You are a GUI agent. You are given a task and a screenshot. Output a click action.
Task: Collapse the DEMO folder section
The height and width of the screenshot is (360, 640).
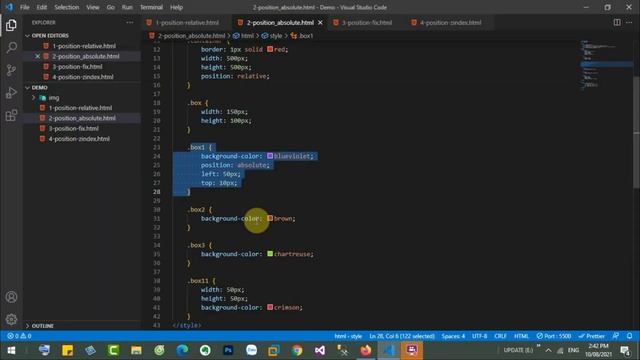(x=39, y=87)
